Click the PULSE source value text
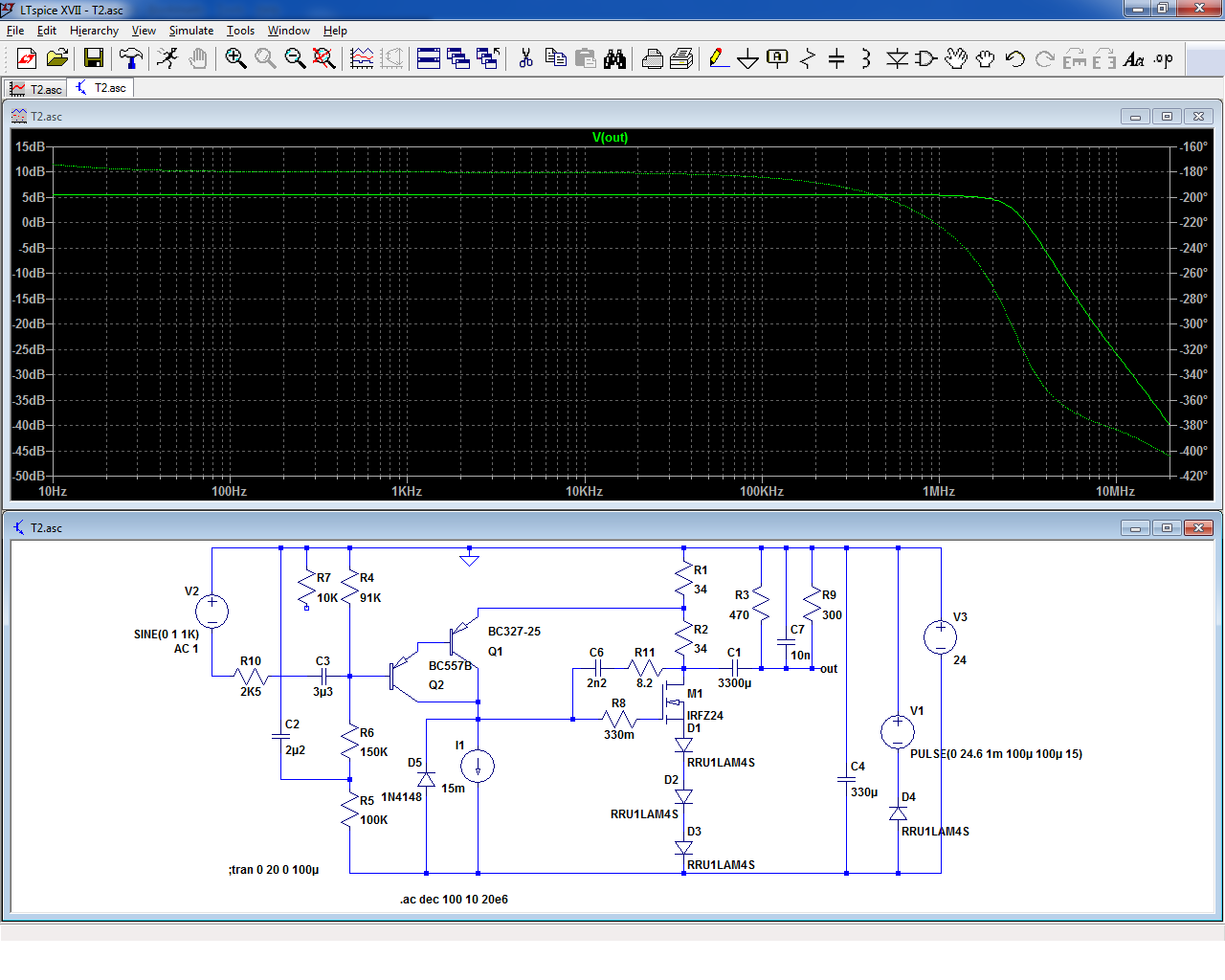 pyautogui.click(x=996, y=754)
